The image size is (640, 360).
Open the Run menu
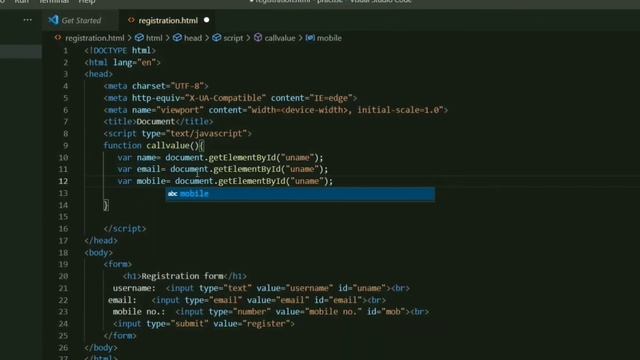tap(22, 2)
